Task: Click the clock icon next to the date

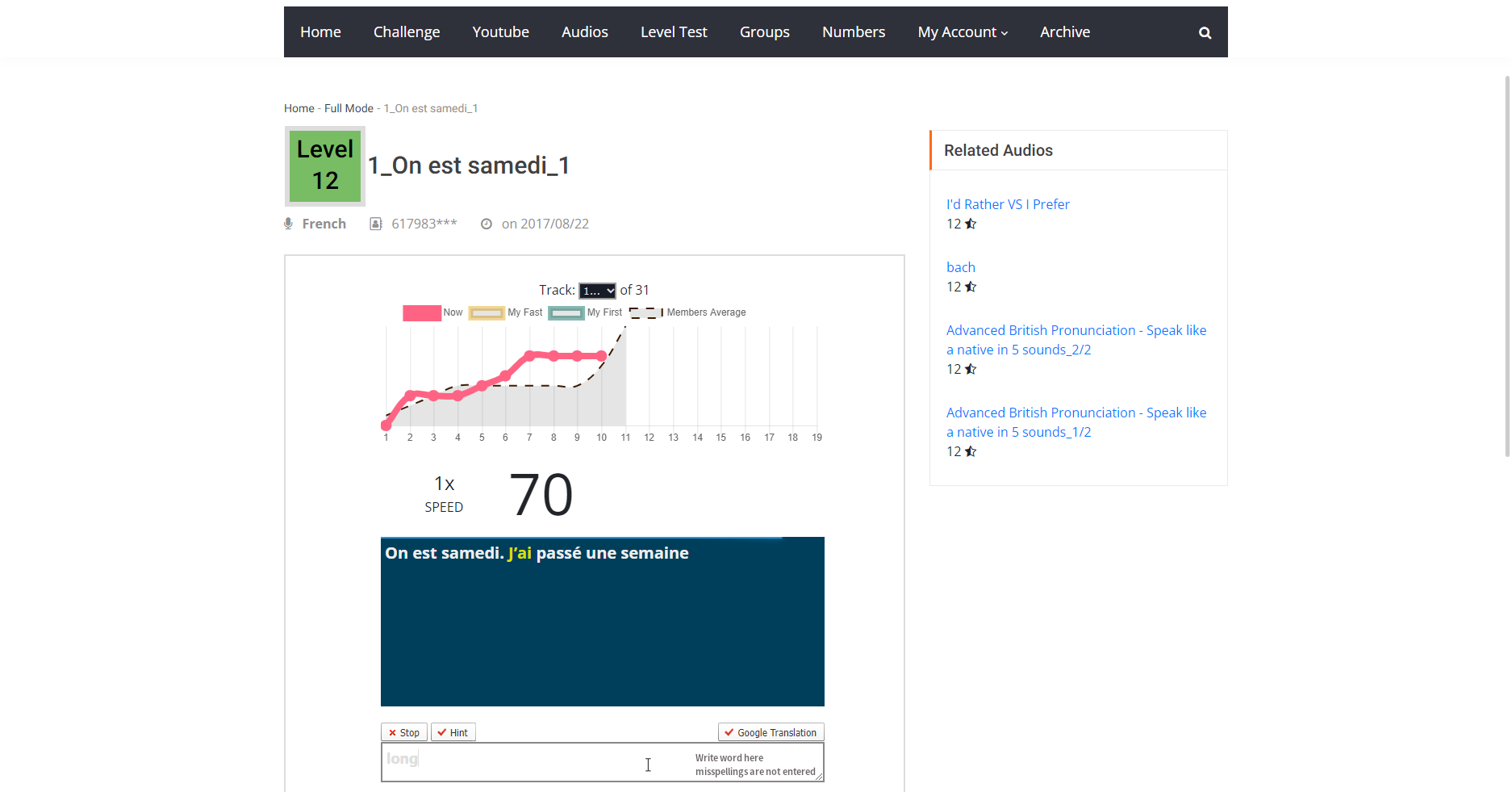Action: pos(486,223)
